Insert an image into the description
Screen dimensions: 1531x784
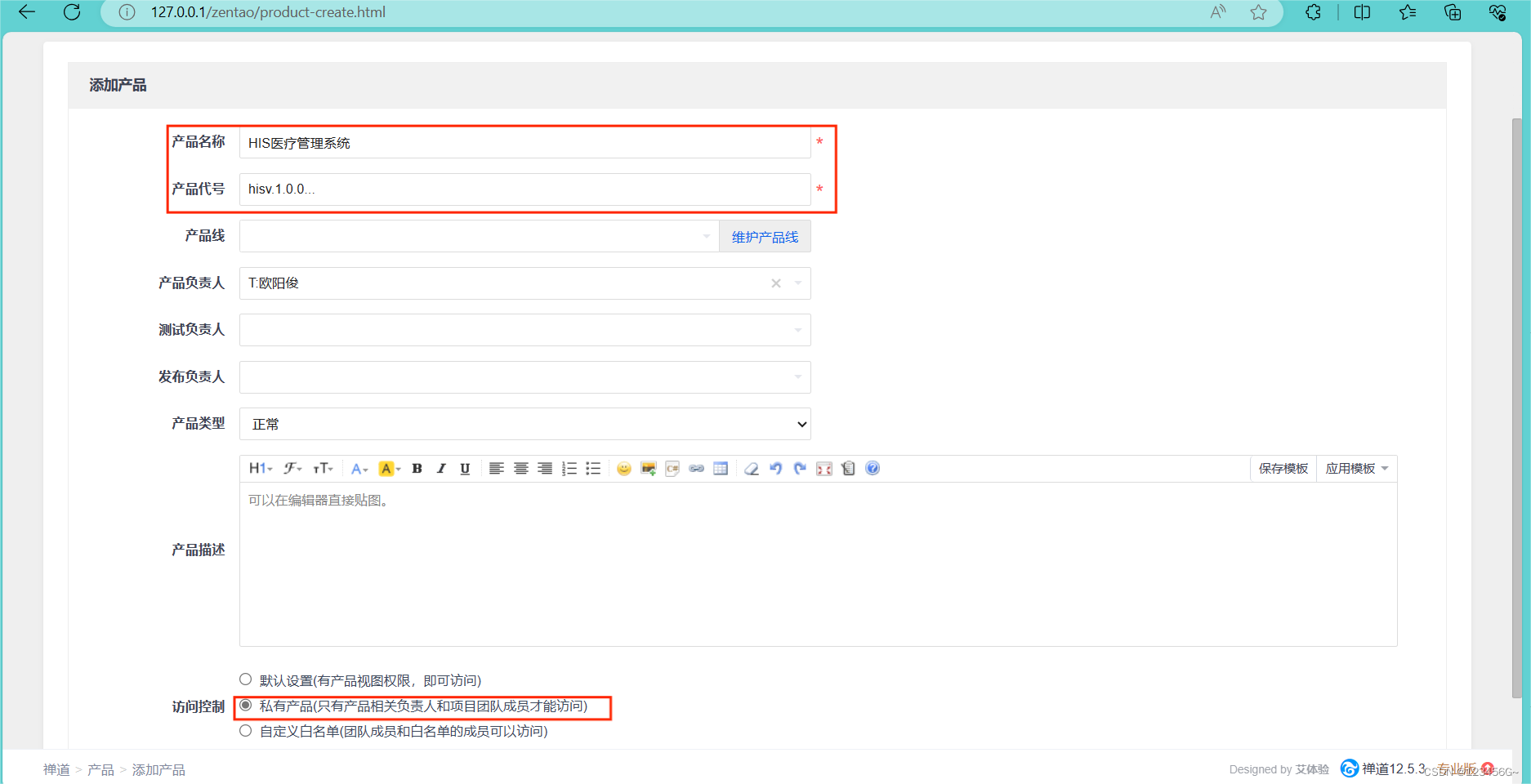(x=649, y=469)
